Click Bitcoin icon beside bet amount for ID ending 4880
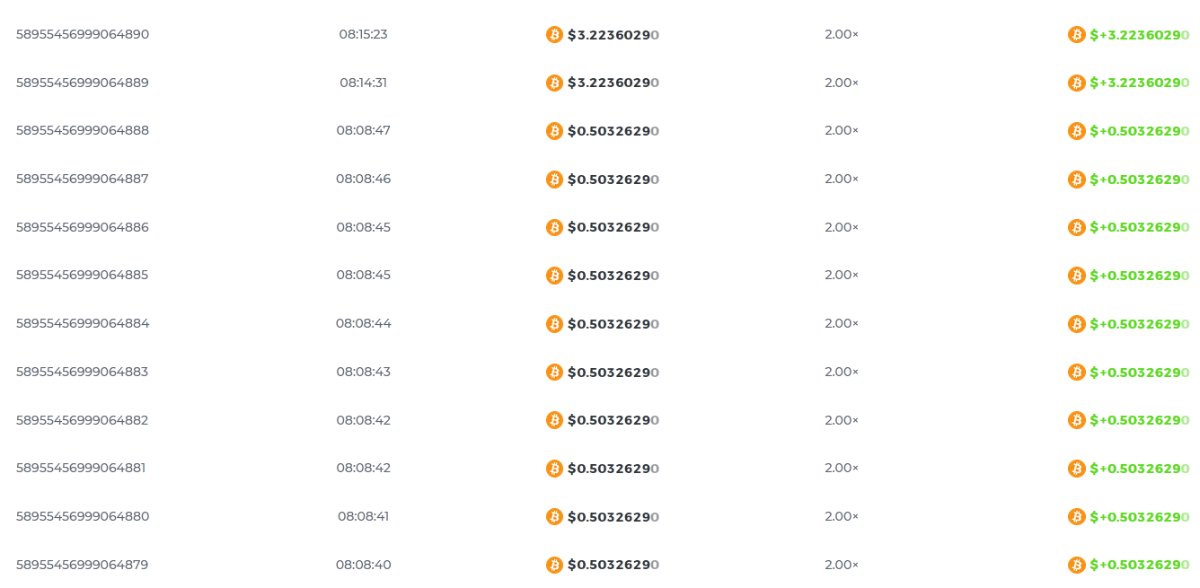The image size is (1200, 588). pyautogui.click(x=554, y=517)
